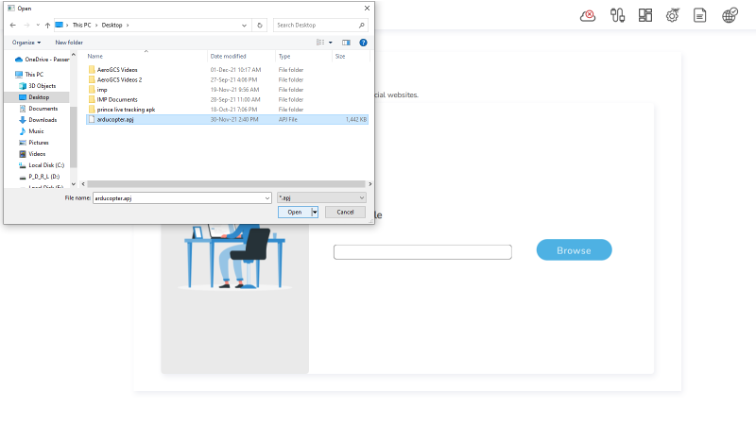Go back in the Open dialog
The image size is (756, 426).
coord(13,25)
